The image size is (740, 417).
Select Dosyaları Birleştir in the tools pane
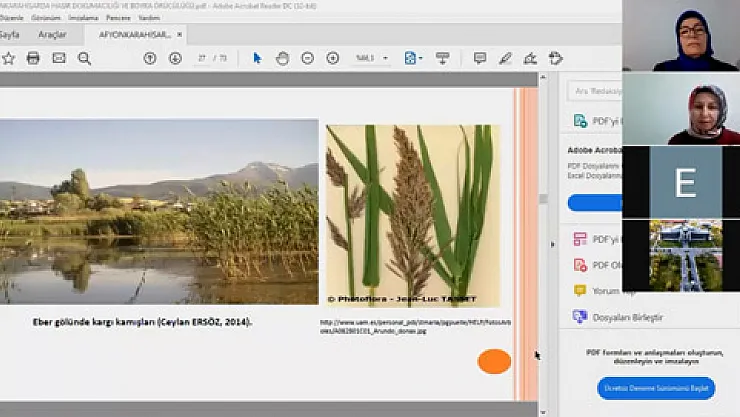coord(627,317)
